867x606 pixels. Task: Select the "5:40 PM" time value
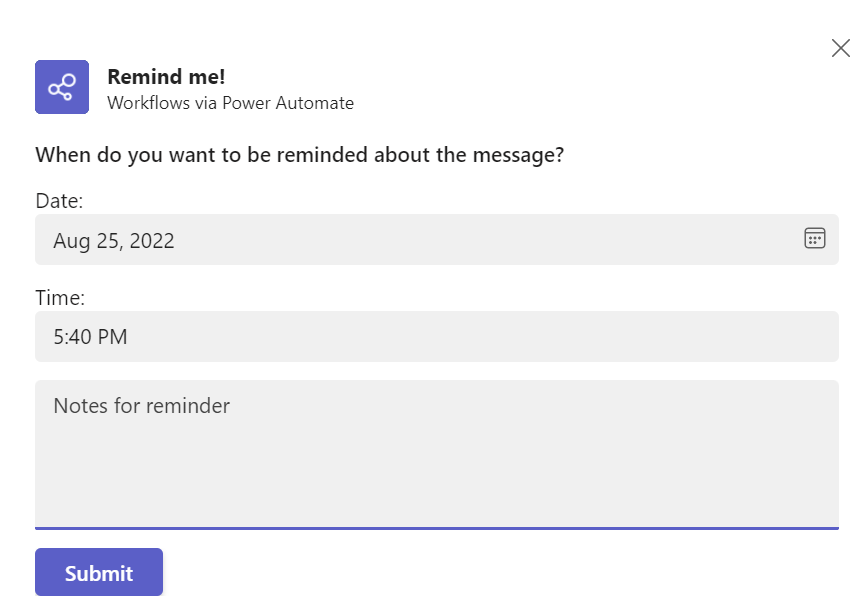90,337
